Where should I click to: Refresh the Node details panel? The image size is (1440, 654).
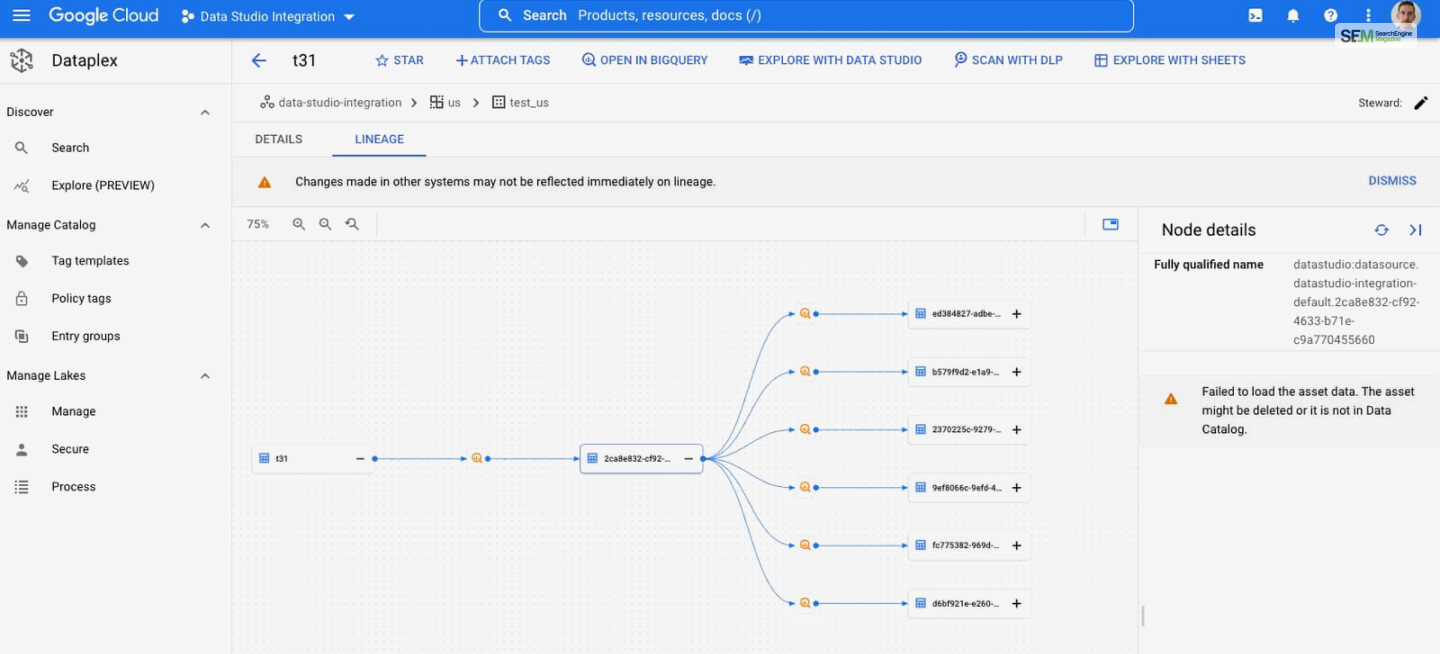(x=1381, y=230)
